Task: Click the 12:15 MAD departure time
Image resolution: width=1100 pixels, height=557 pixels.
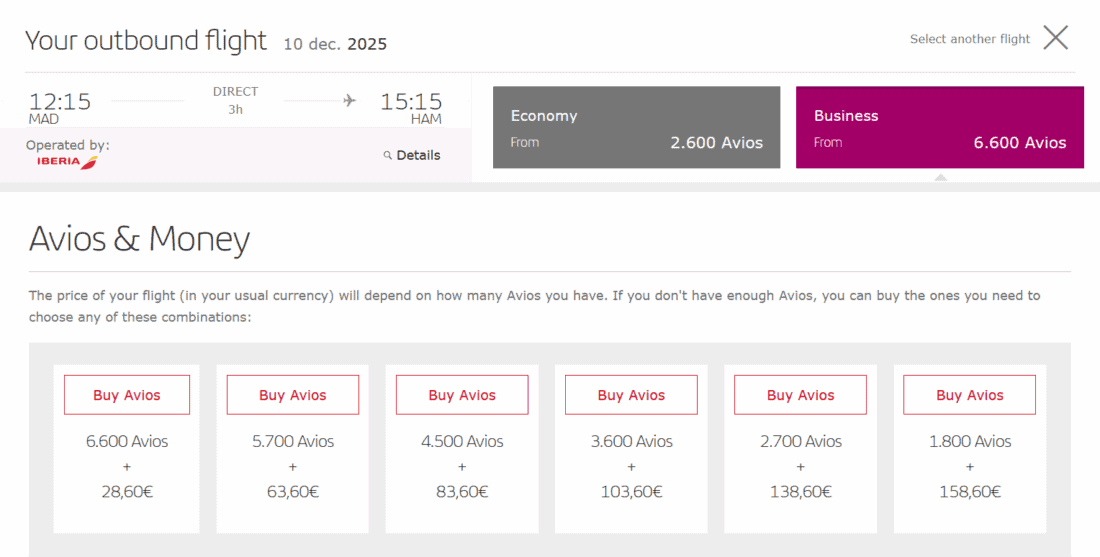Action: (59, 102)
